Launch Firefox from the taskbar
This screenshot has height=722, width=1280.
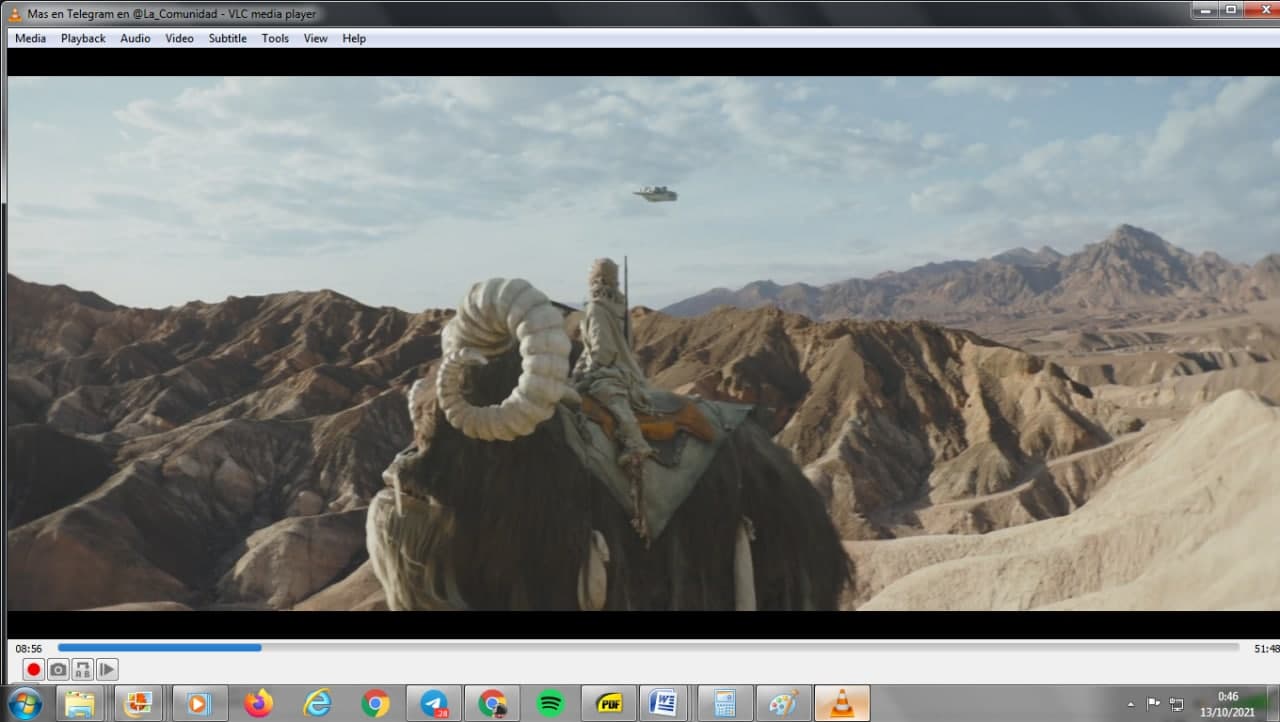pos(258,703)
